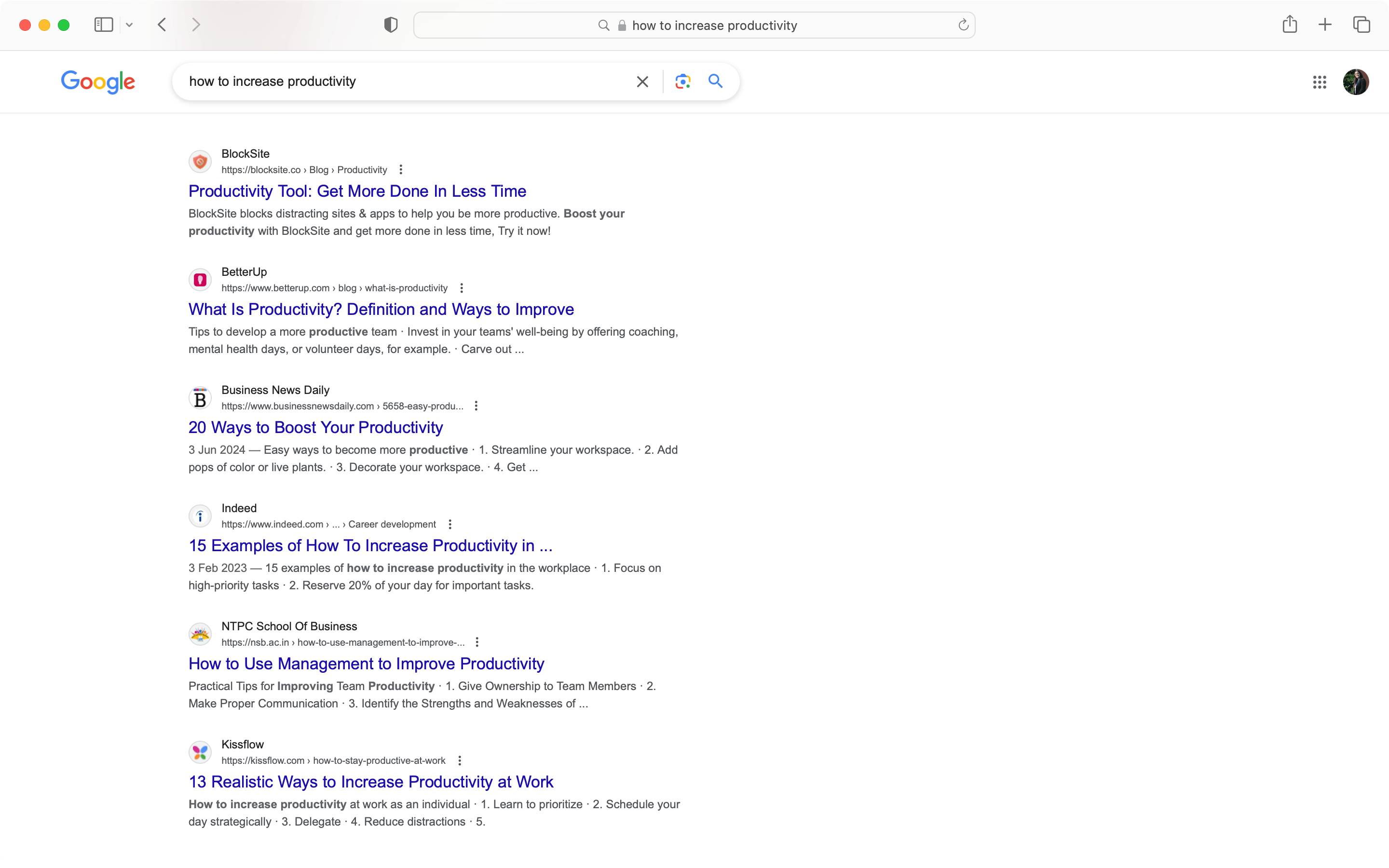Click the NTPC School Of Business favicon
The height and width of the screenshot is (868, 1389).
tap(200, 634)
